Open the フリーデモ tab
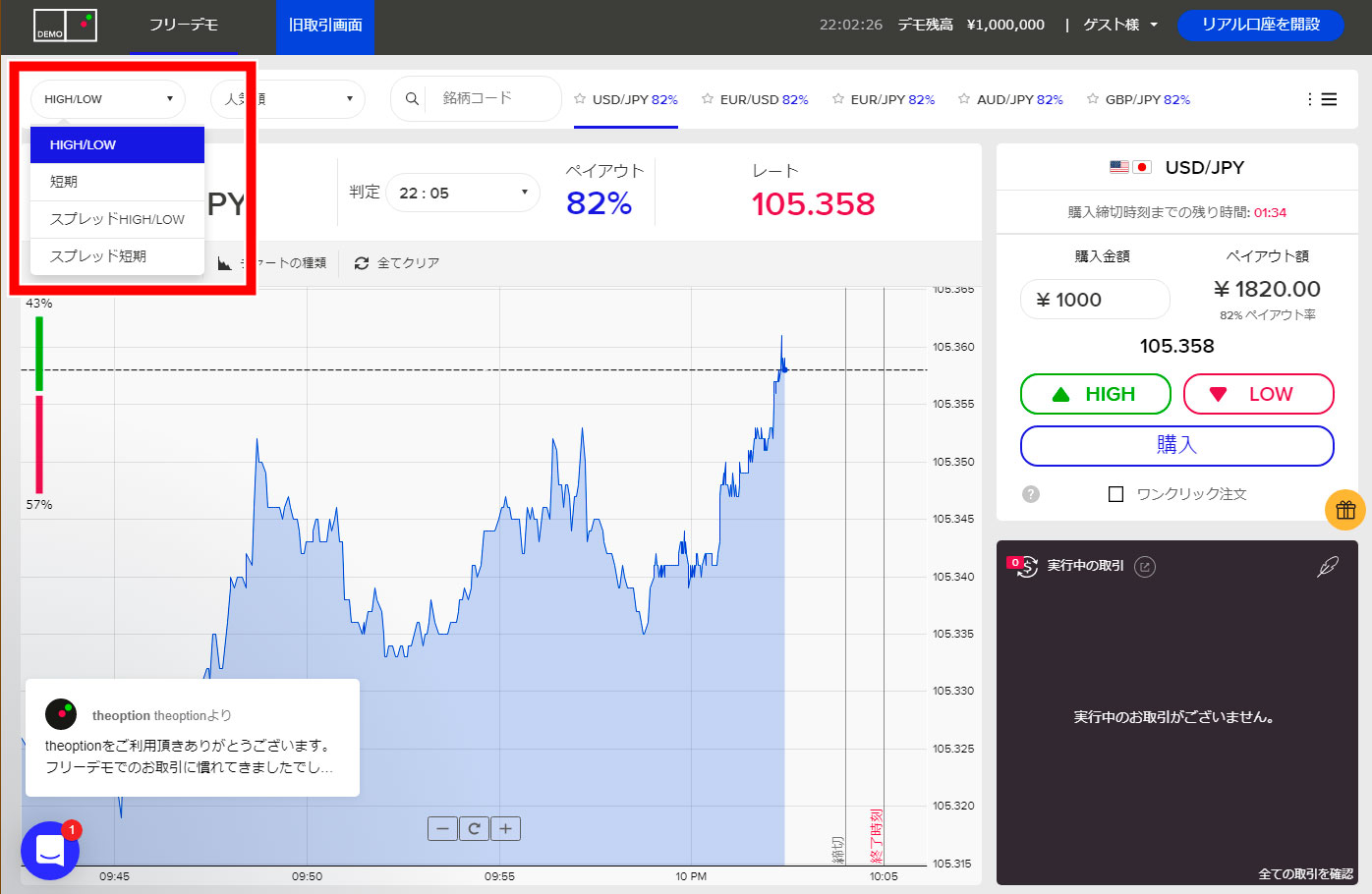The image size is (1372, 894). [x=184, y=26]
